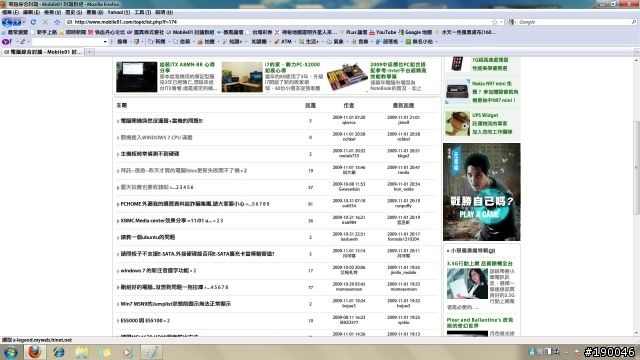Open the YouTube bookmark

(382, 32)
